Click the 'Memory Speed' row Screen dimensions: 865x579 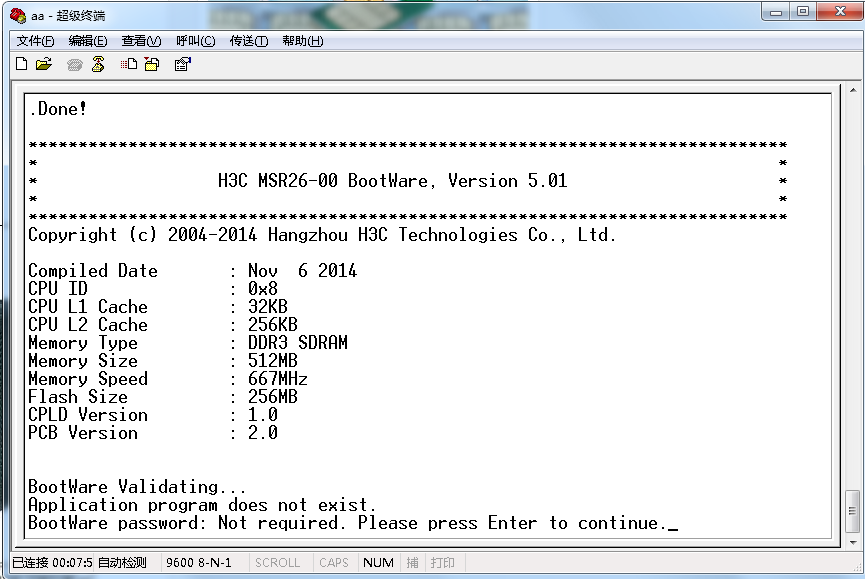168,379
